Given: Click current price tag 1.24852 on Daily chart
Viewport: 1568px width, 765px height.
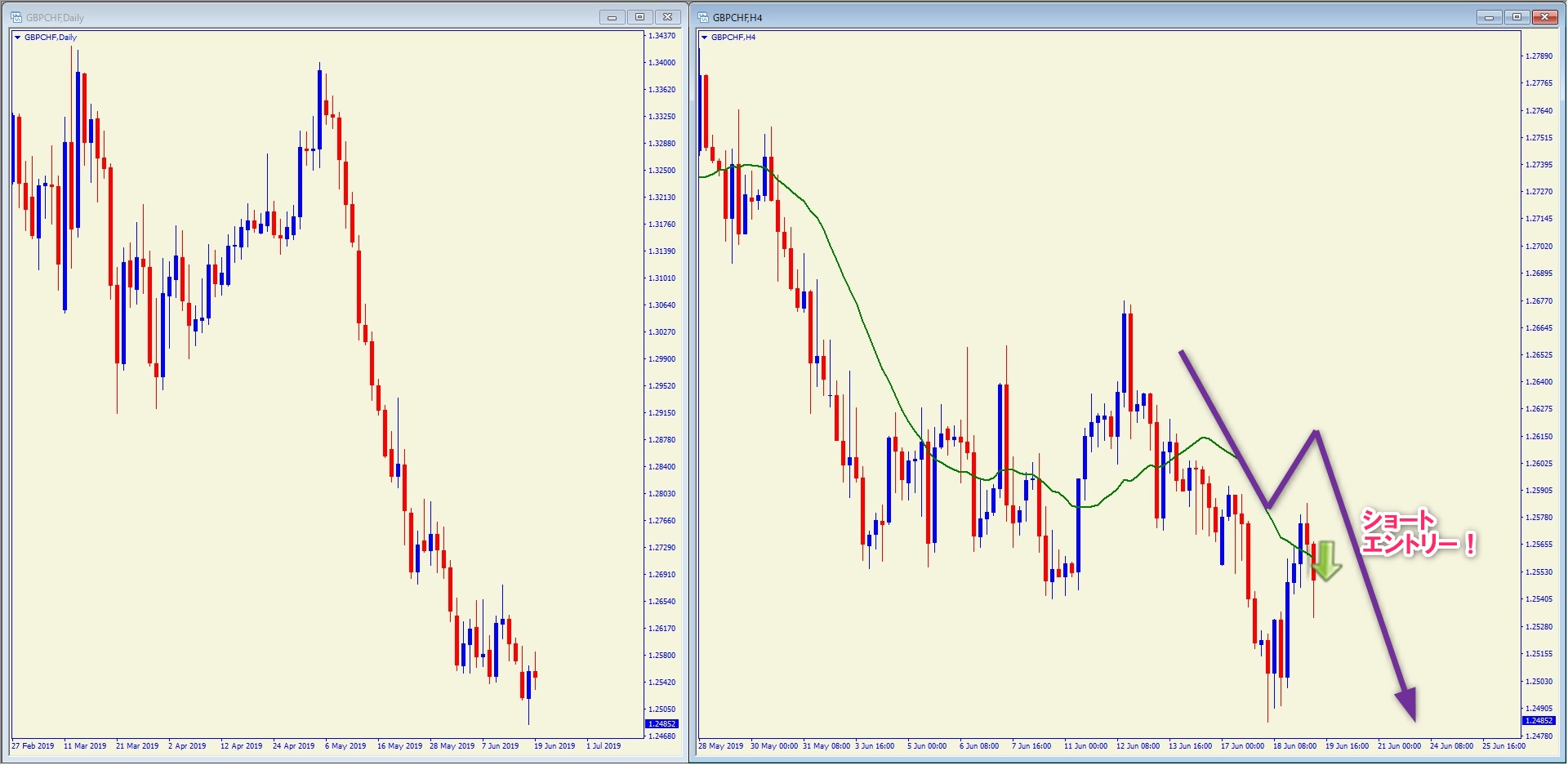Looking at the screenshot, I should coord(661,724).
